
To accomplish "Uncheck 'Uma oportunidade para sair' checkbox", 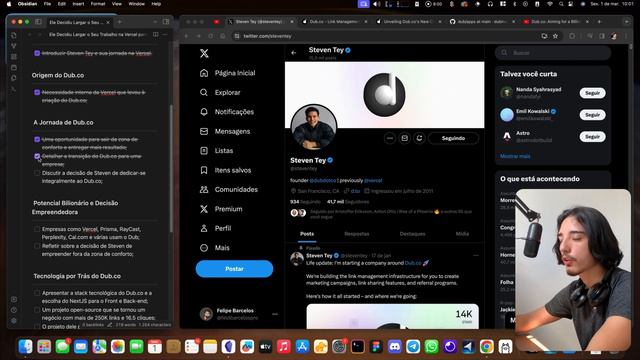I will pyautogui.click(x=37, y=140).
